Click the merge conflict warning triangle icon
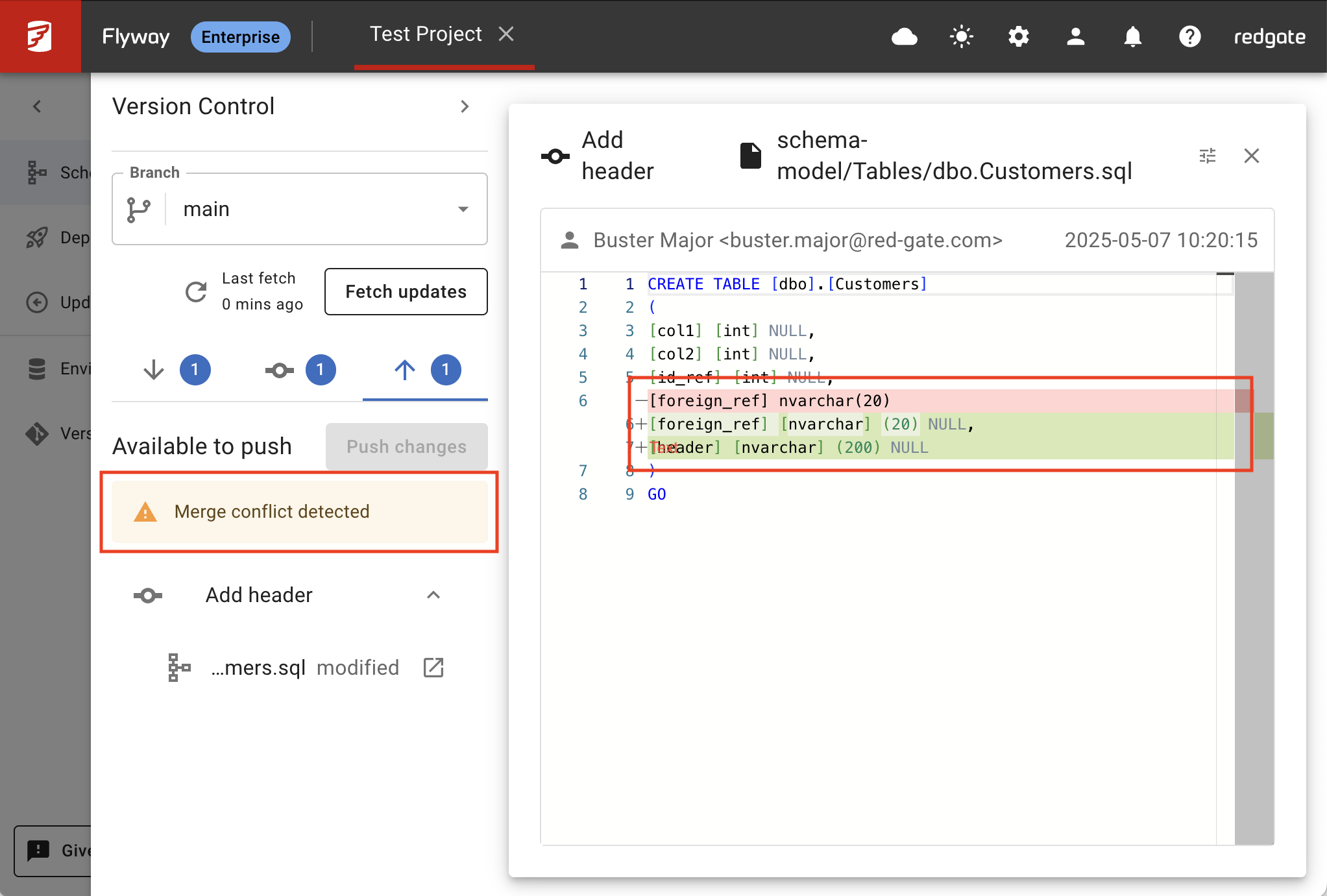The width and height of the screenshot is (1327, 896). (x=145, y=512)
